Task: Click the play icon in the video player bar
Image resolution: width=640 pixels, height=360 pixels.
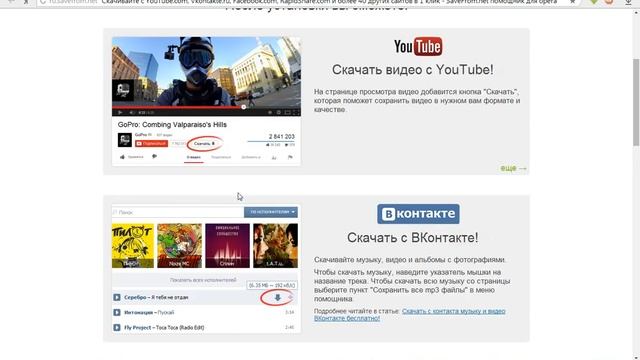Action: (120, 112)
